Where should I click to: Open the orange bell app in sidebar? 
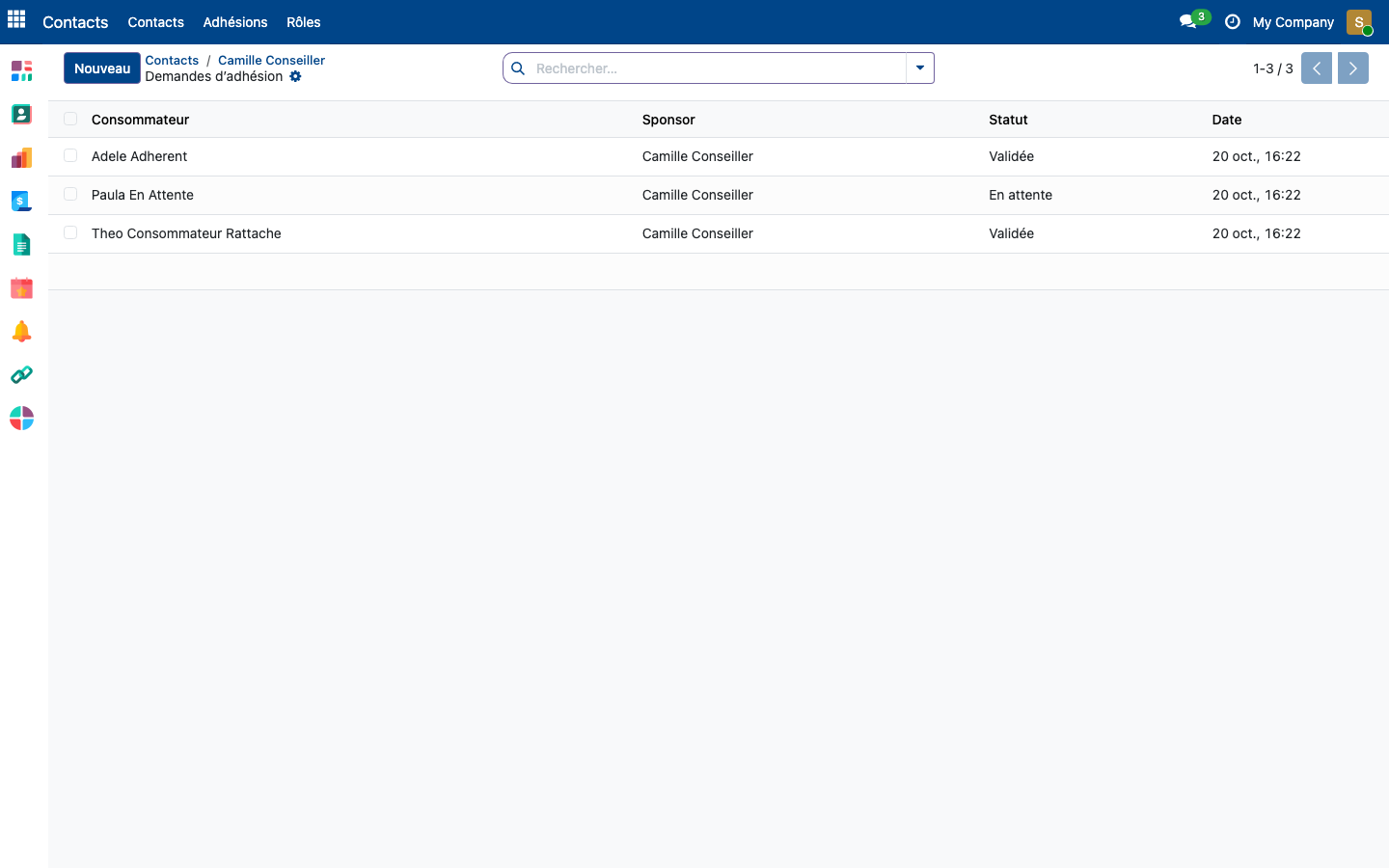pyautogui.click(x=21, y=331)
